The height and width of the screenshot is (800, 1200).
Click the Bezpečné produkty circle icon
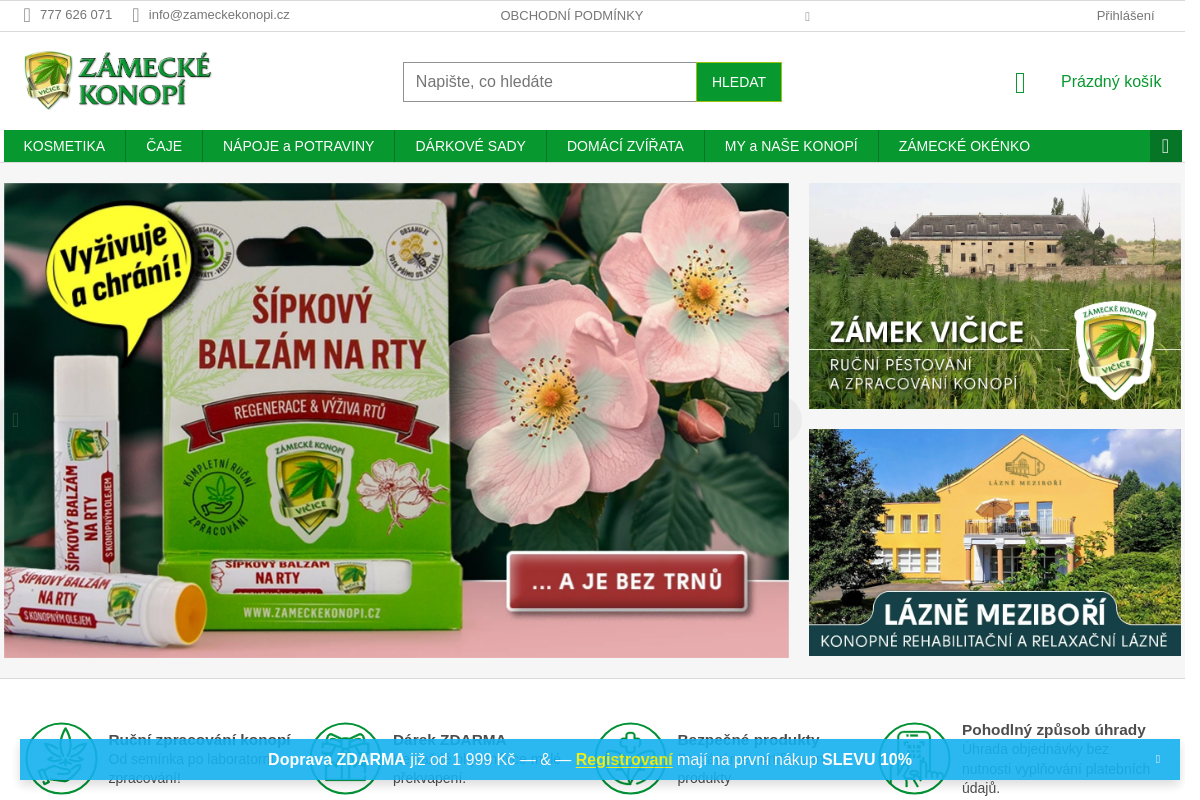pos(630,758)
